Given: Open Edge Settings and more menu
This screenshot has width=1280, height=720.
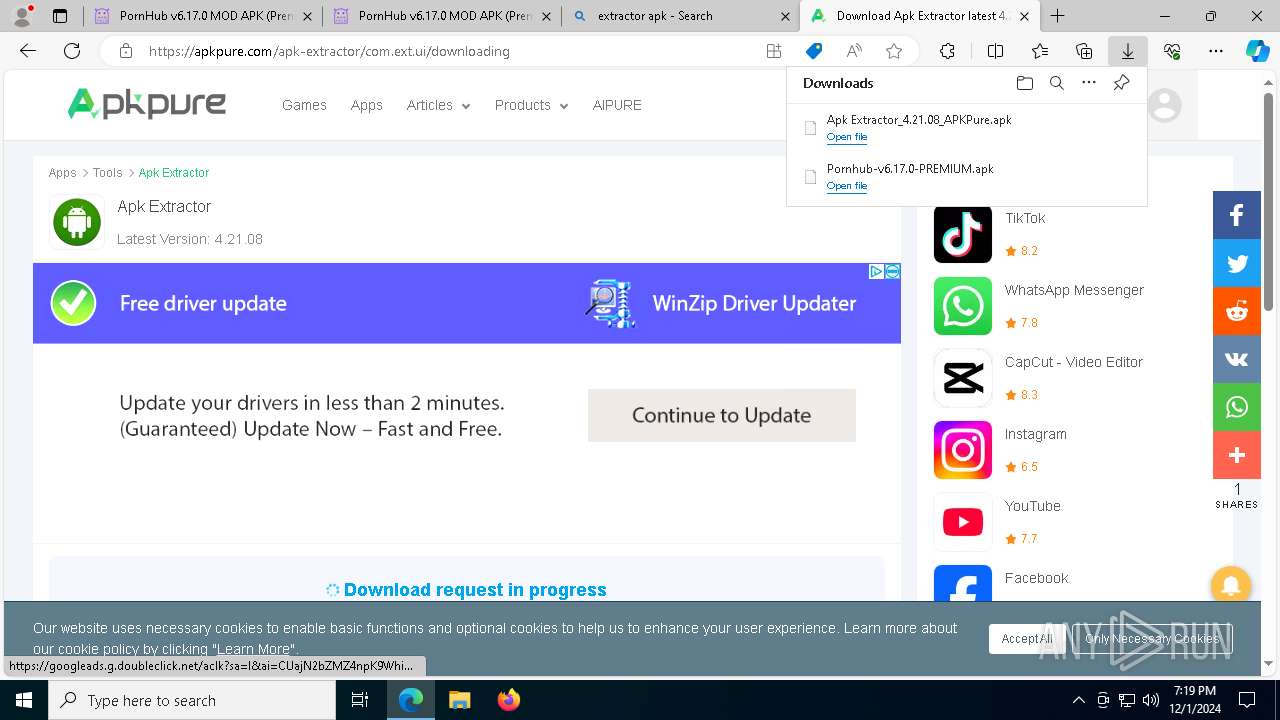Looking at the screenshot, I should [1215, 51].
